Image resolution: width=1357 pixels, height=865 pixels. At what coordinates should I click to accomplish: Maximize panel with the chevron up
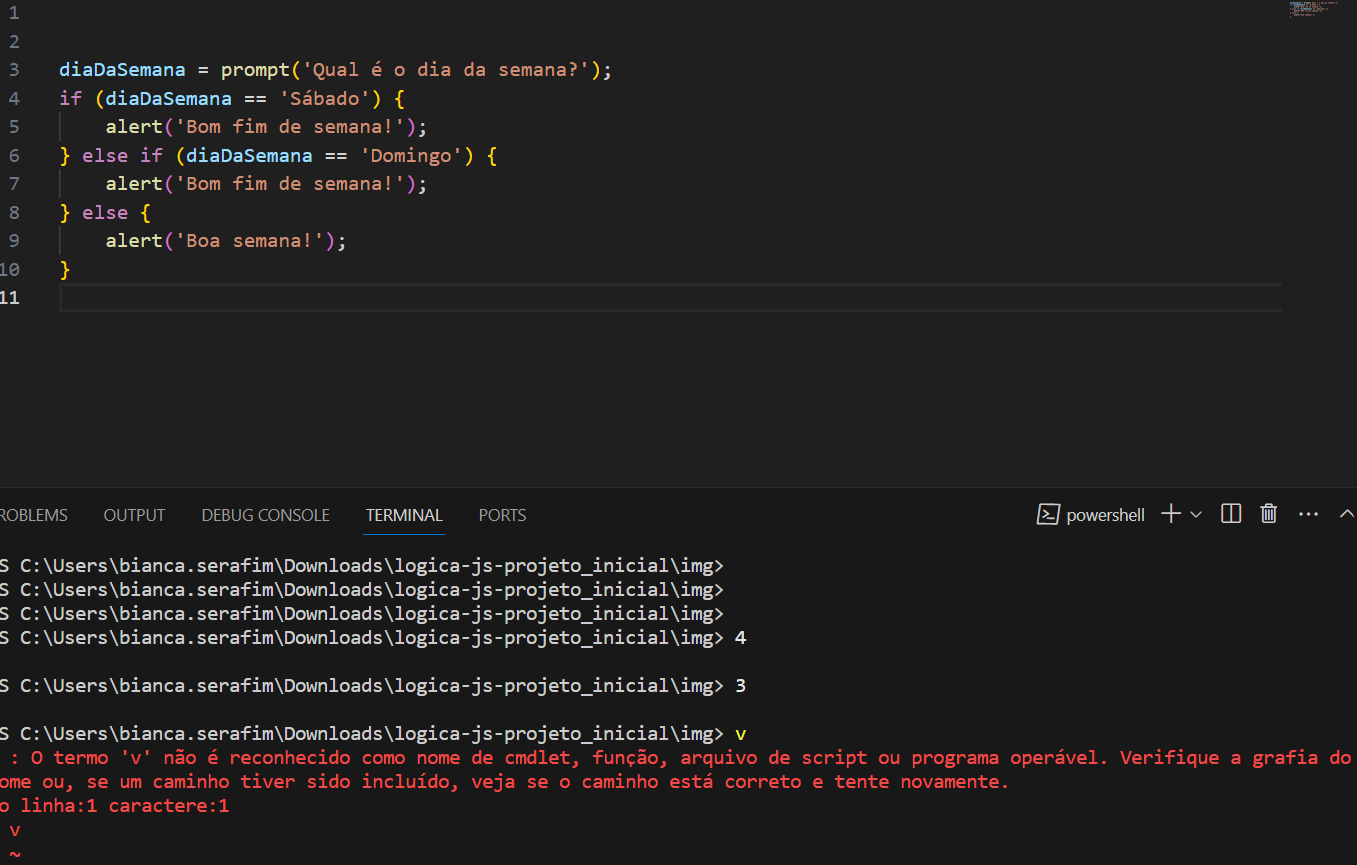(x=1347, y=514)
